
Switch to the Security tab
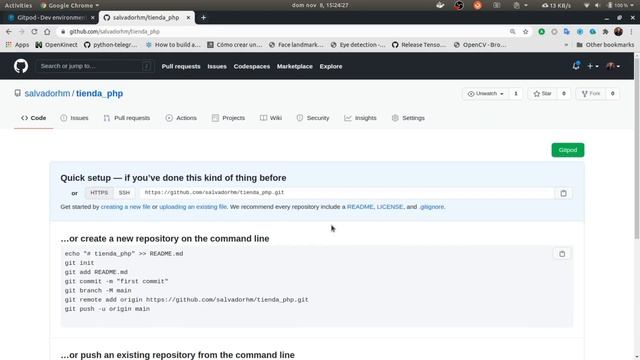tap(313, 118)
